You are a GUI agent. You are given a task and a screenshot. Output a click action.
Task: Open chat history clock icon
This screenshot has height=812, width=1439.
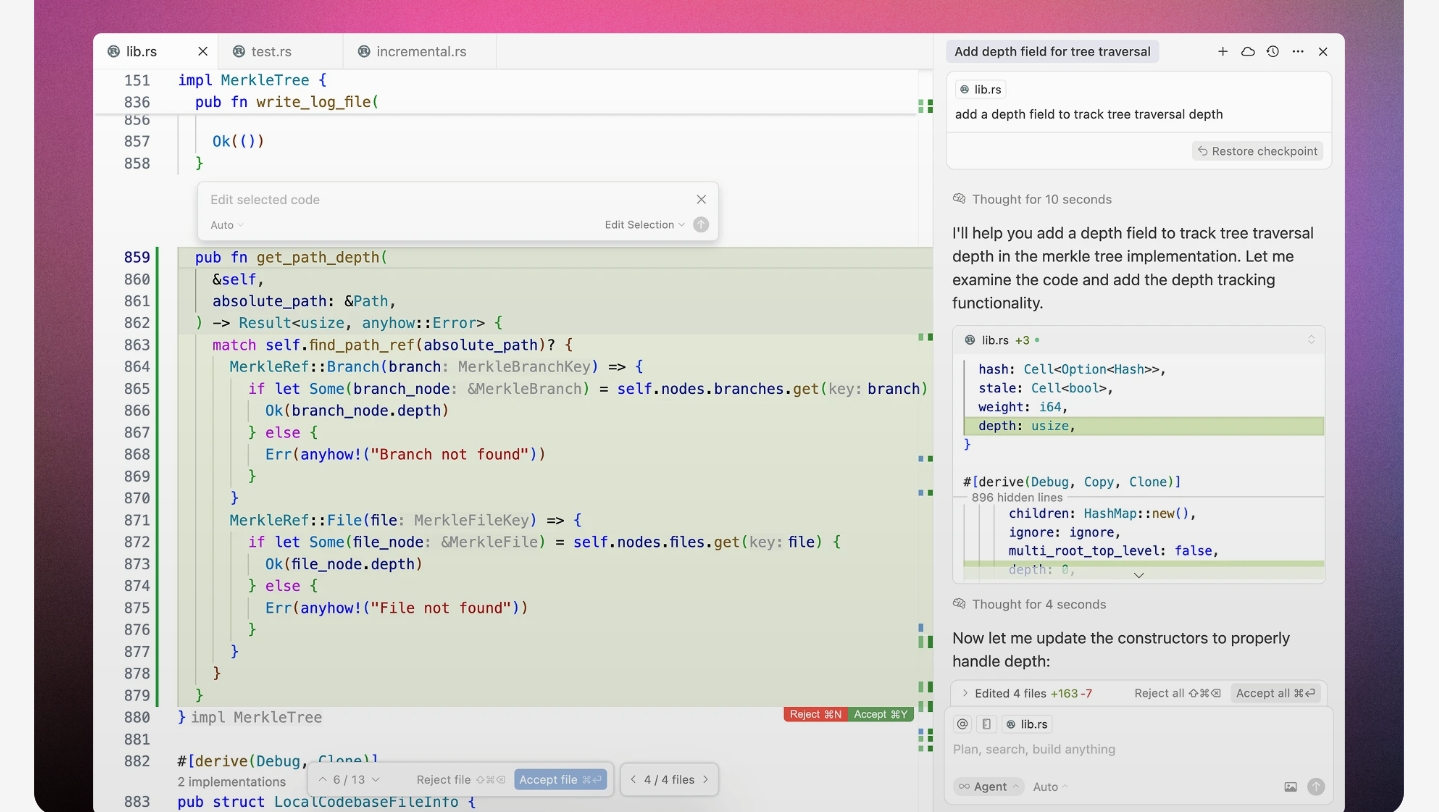coord(1272,51)
